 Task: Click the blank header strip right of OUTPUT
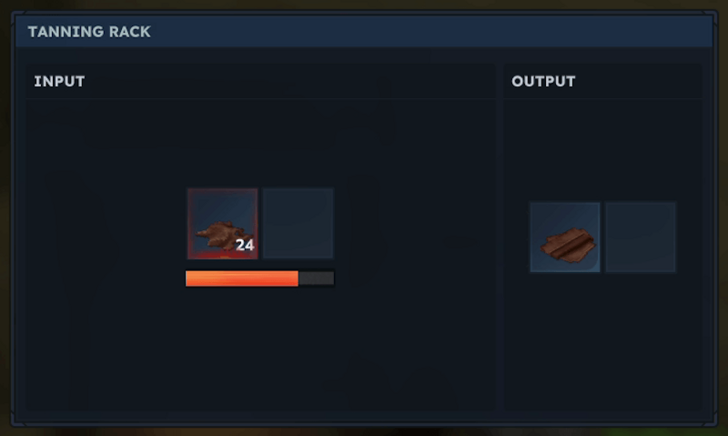[638, 81]
